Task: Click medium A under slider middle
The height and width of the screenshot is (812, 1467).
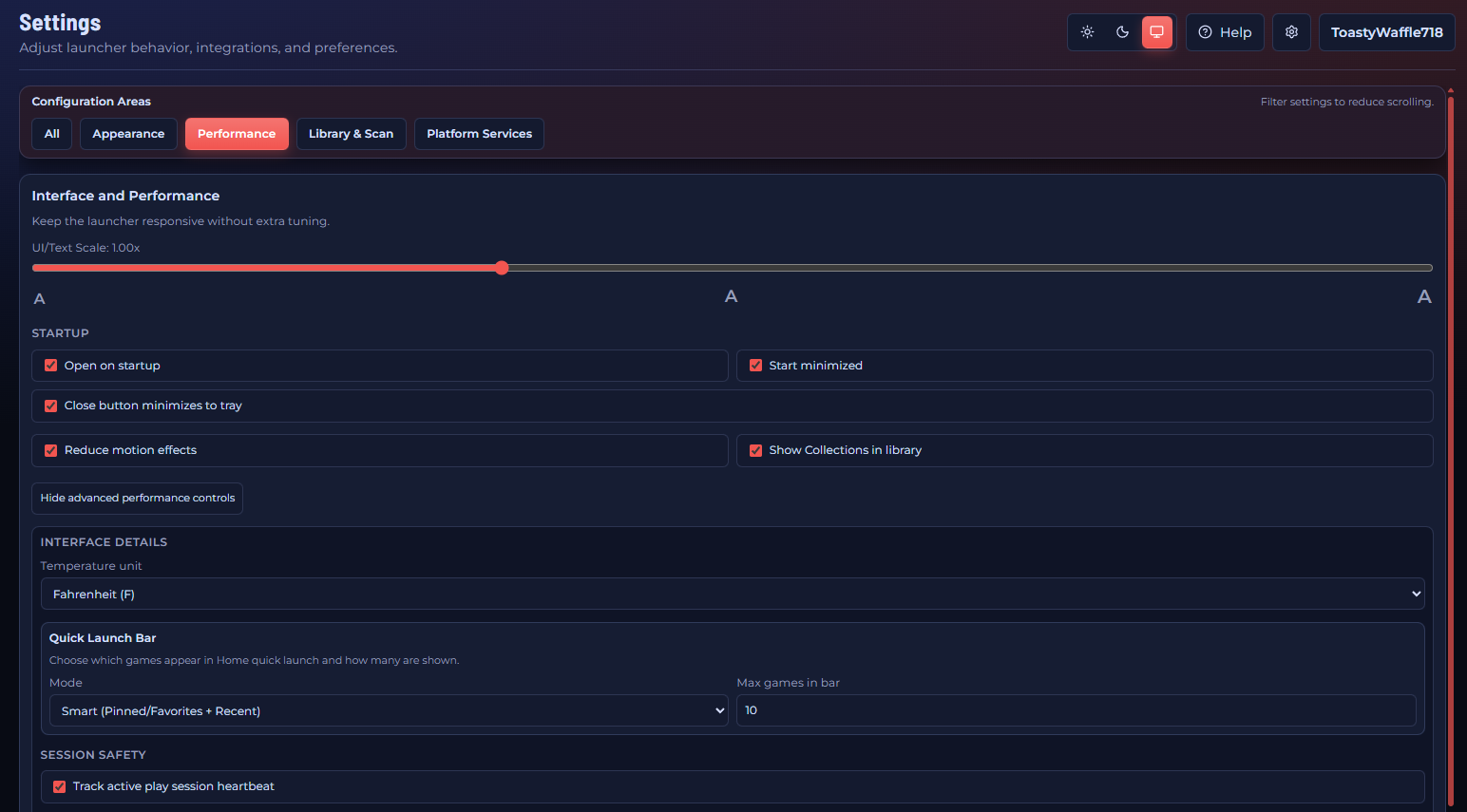Action: pyautogui.click(x=731, y=296)
